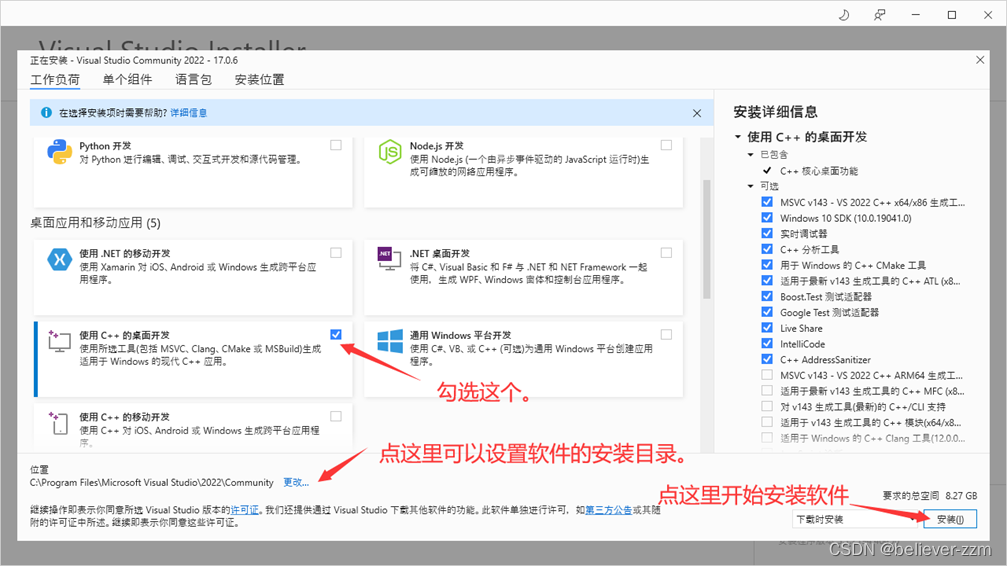Switch to the 安装位置 tab
This screenshot has width=1007, height=566.
259,80
